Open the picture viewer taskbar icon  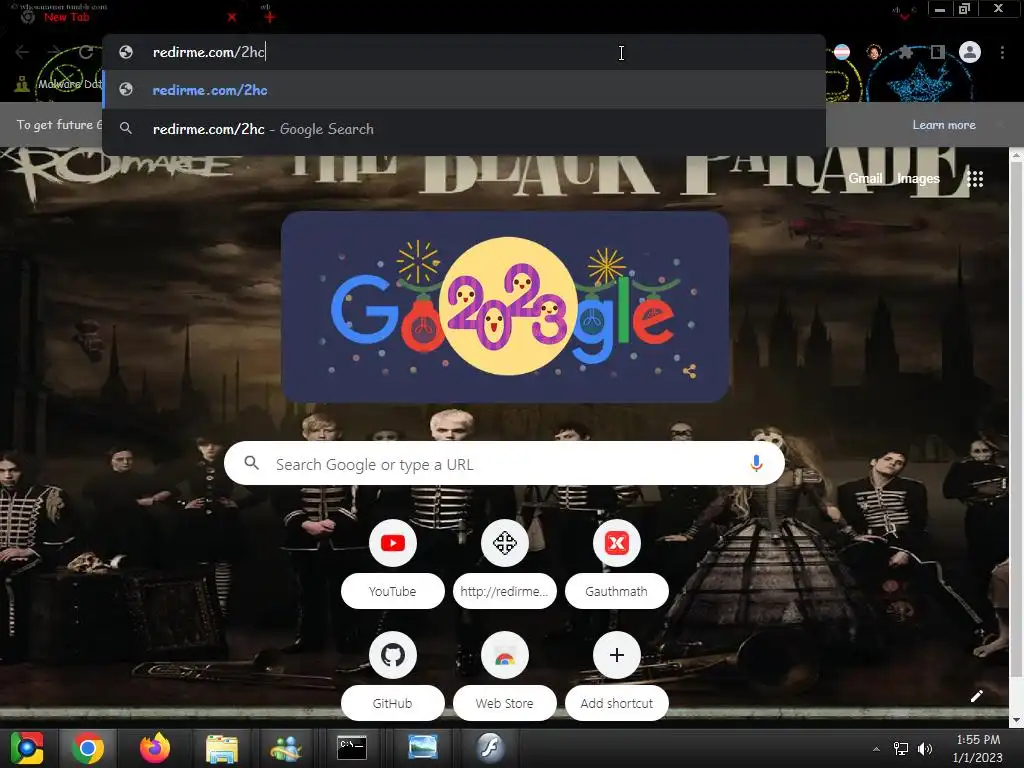(423, 747)
